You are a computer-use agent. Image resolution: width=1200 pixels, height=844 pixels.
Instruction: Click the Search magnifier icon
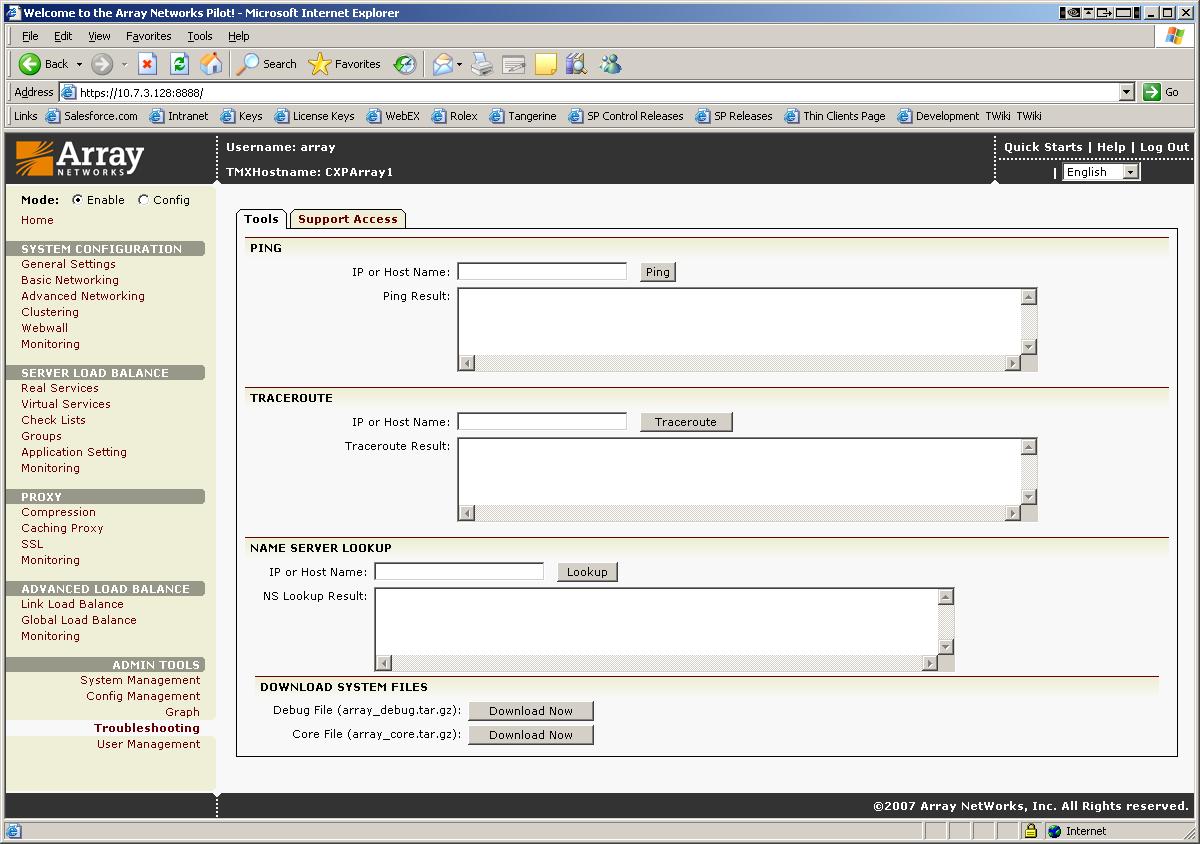(248, 64)
